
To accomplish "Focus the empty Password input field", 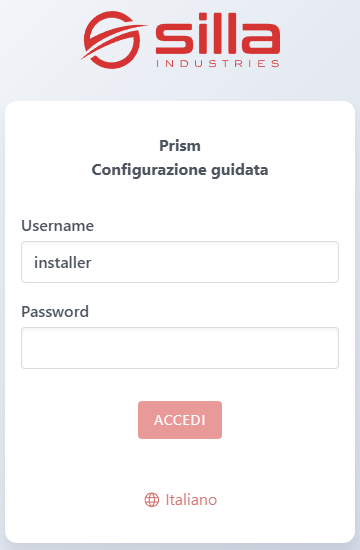I will pos(180,348).
